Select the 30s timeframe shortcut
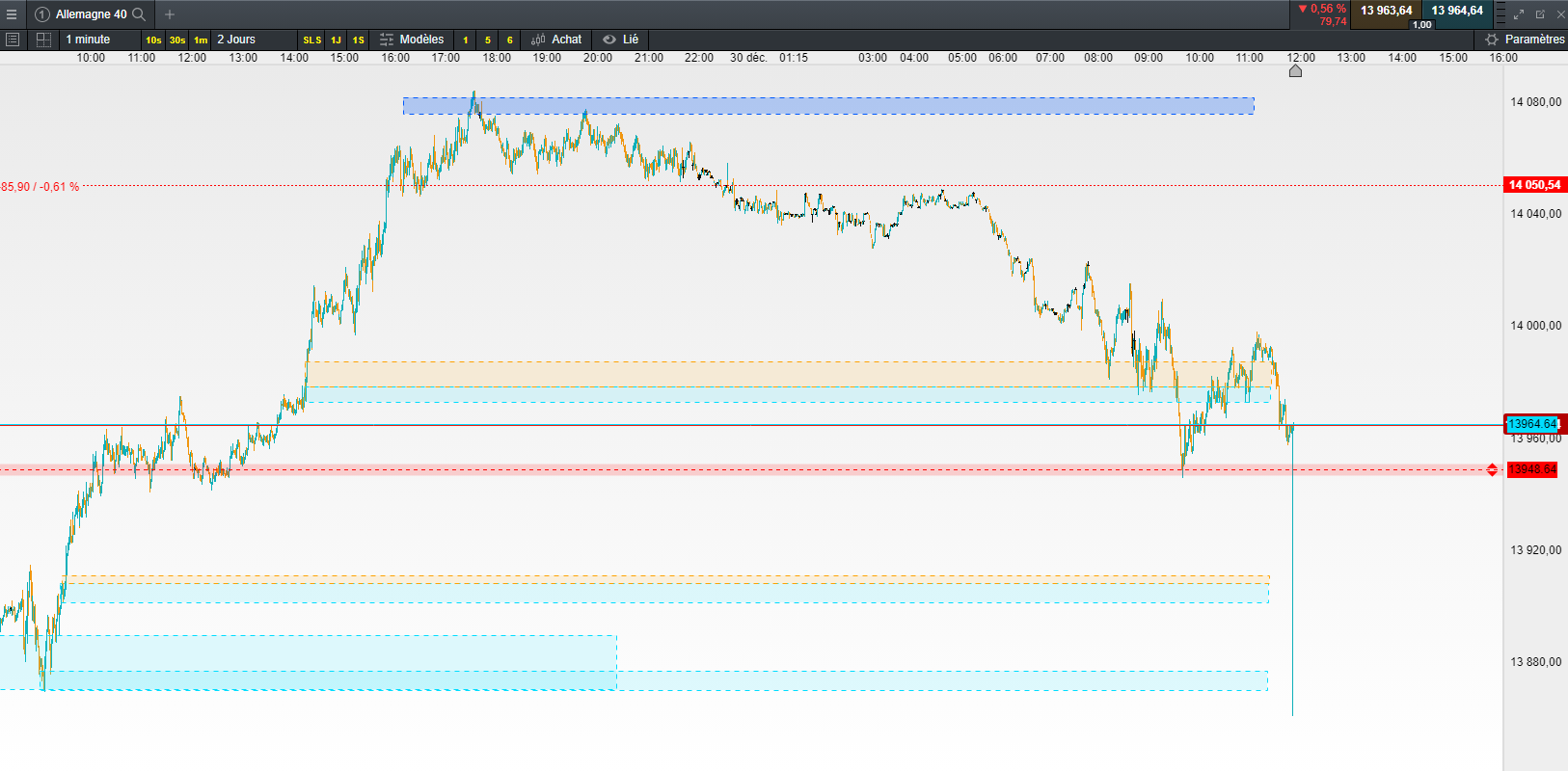The width and height of the screenshot is (1568, 771). [x=177, y=40]
